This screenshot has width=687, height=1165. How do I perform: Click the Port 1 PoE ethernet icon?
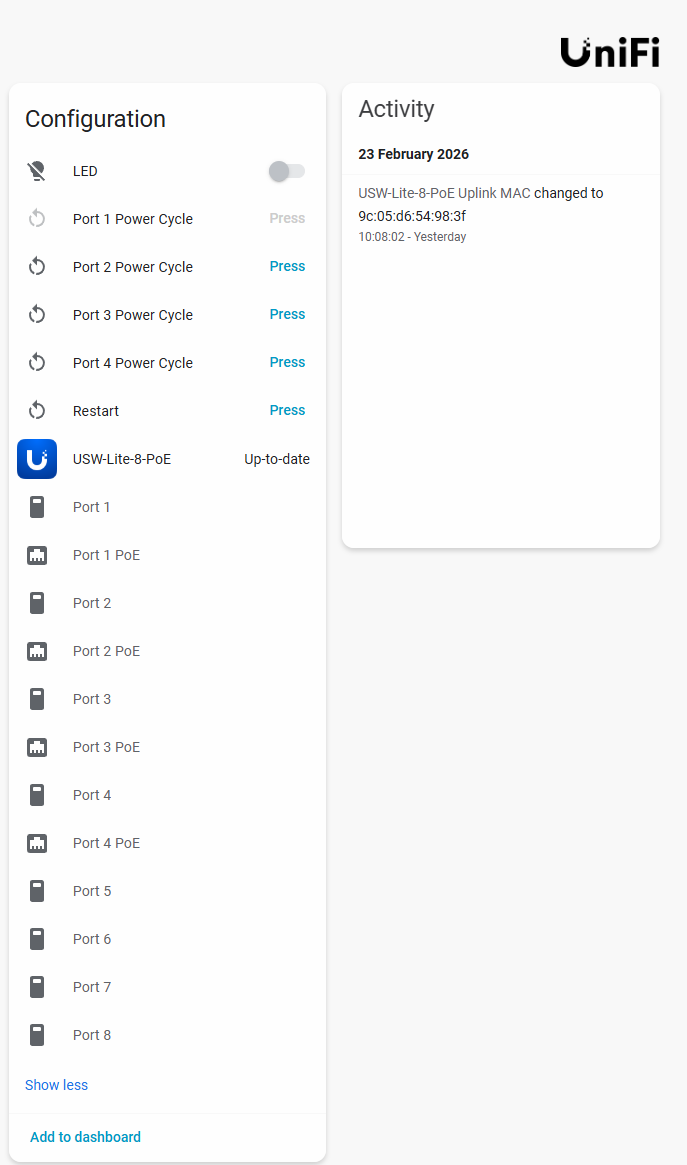tap(37, 555)
